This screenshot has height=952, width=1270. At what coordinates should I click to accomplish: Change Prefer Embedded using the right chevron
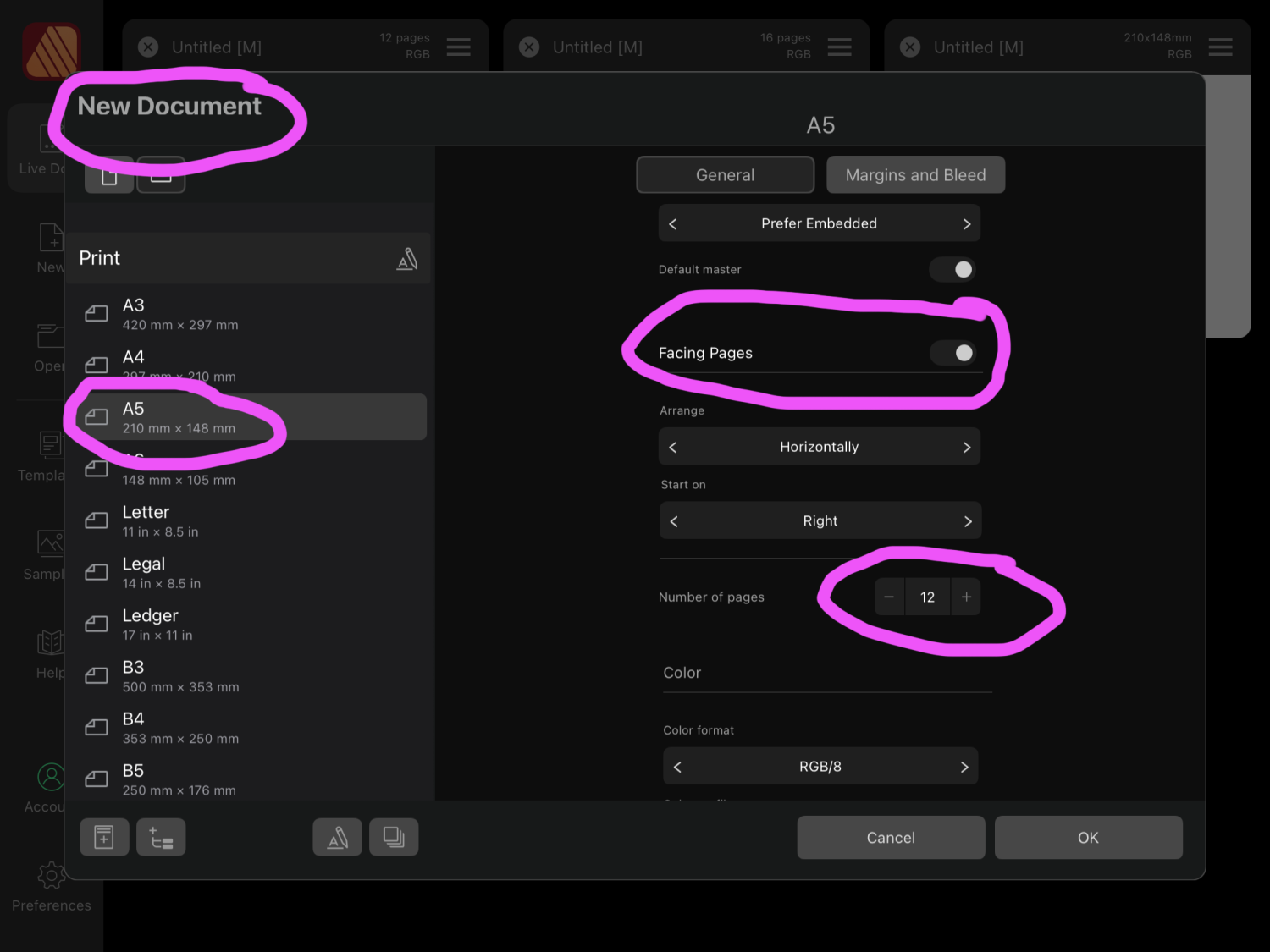pos(967,223)
